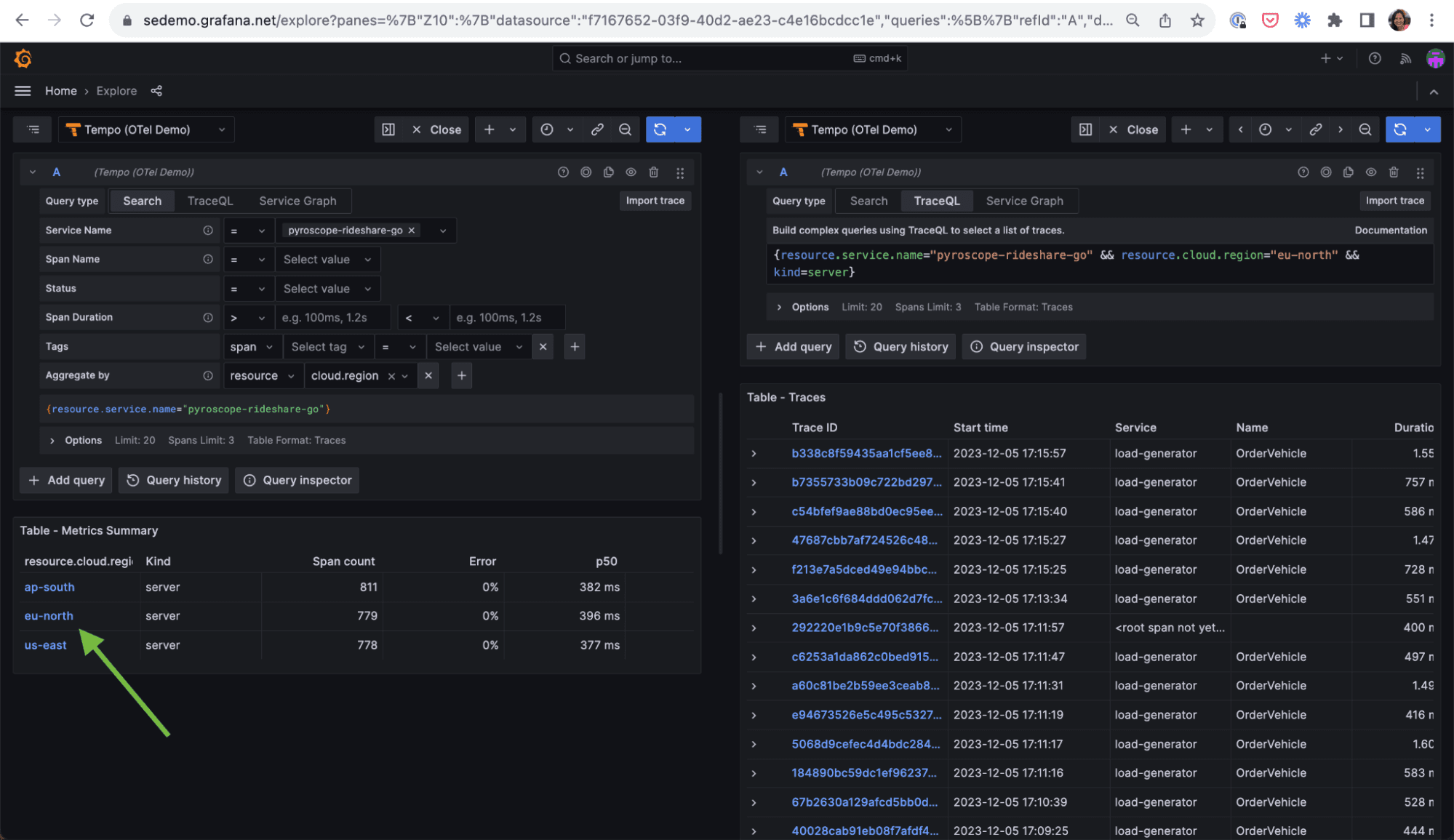Screen dimensions: 1454x840
Task: Delete right pane query A with trash icon
Action: click(1394, 172)
